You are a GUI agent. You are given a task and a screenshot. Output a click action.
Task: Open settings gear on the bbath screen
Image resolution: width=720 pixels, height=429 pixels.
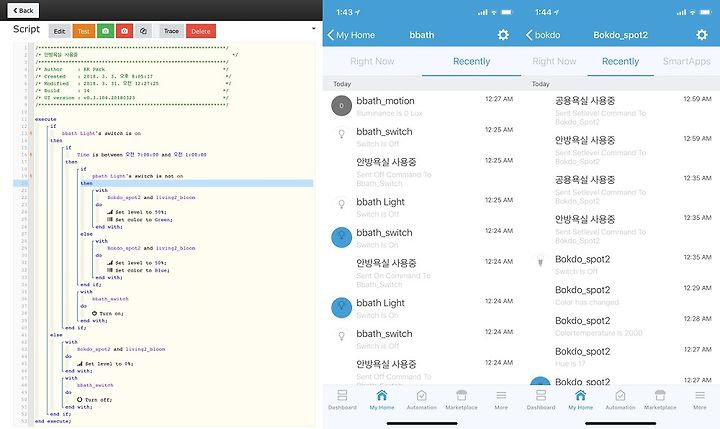coord(503,35)
